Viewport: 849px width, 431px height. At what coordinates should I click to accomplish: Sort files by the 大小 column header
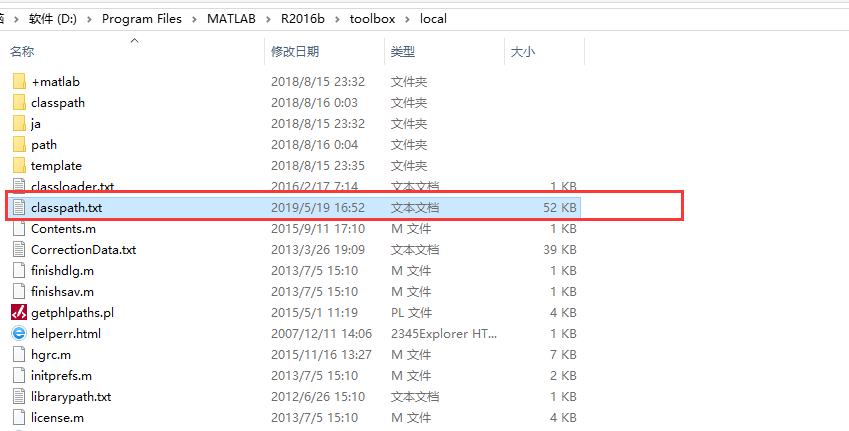click(x=523, y=52)
